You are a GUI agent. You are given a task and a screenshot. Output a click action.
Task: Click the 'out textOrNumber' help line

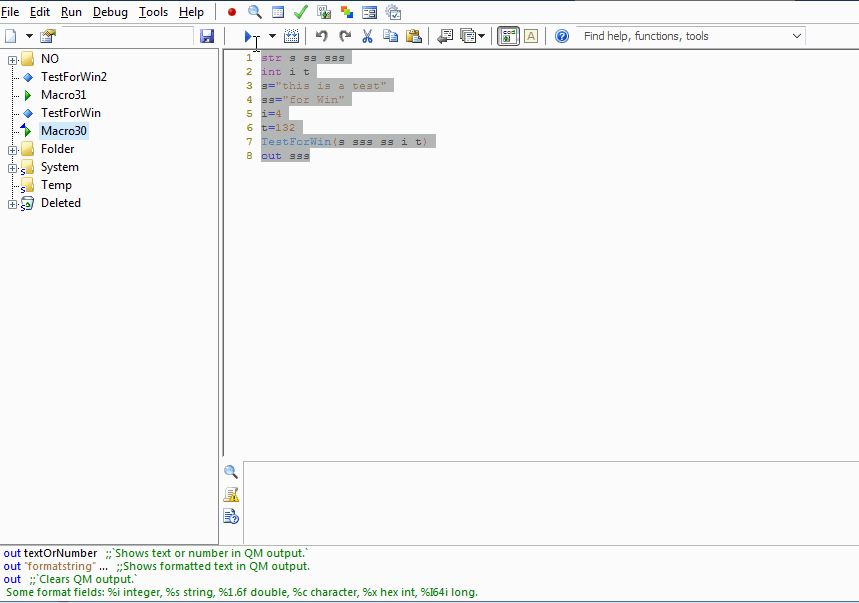coord(156,553)
